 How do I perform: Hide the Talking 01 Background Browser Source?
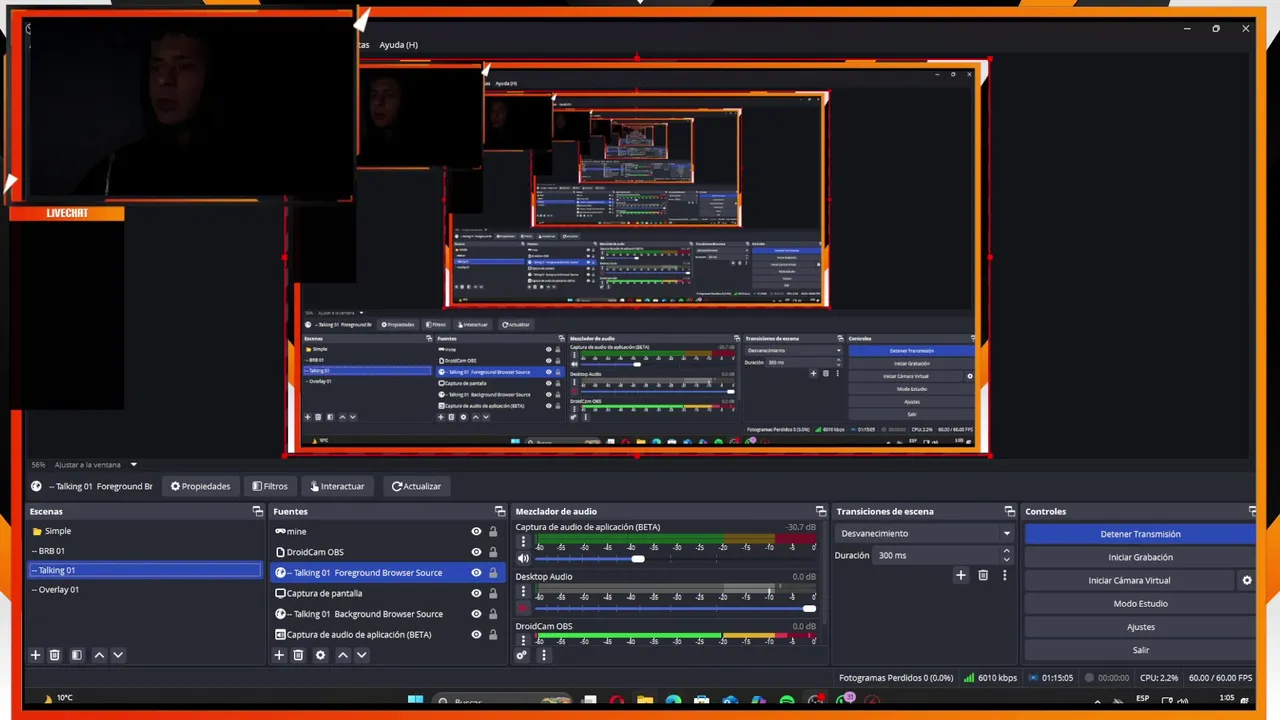476,614
